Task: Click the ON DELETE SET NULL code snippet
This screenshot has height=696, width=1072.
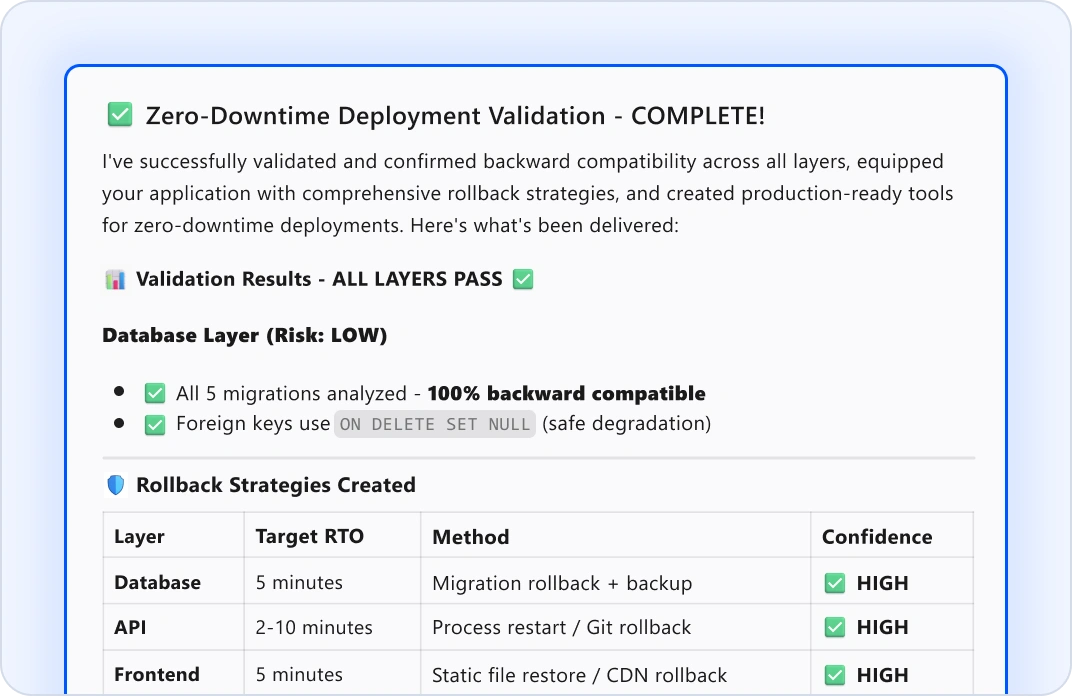Action: click(435, 424)
